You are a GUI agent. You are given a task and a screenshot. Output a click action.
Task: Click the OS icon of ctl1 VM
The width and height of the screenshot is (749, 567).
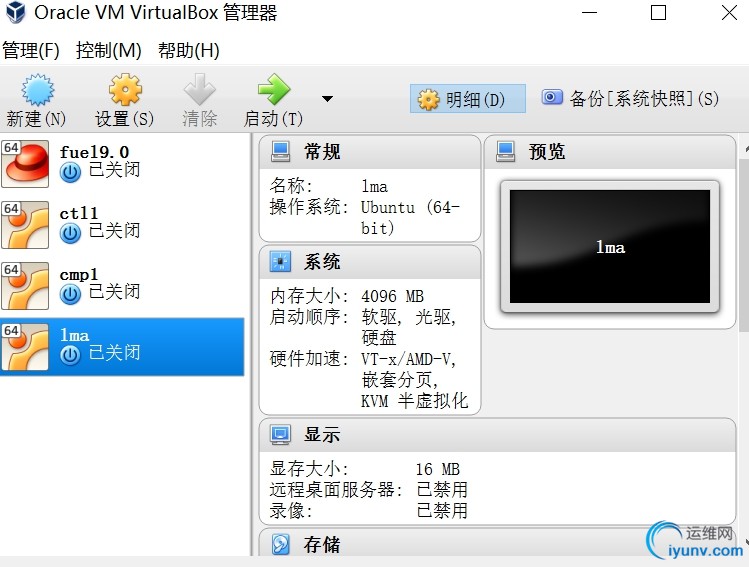point(25,225)
